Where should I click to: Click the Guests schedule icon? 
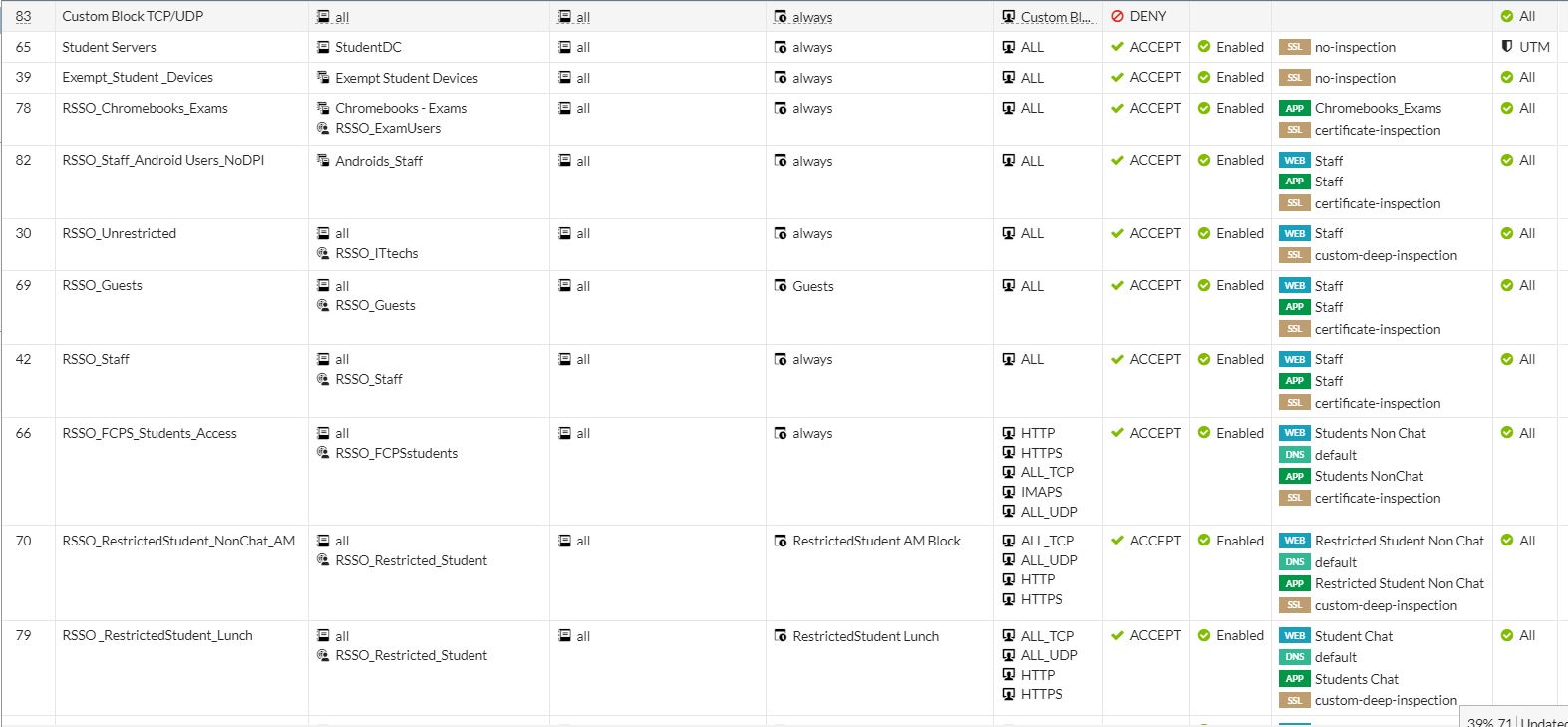[x=781, y=286]
